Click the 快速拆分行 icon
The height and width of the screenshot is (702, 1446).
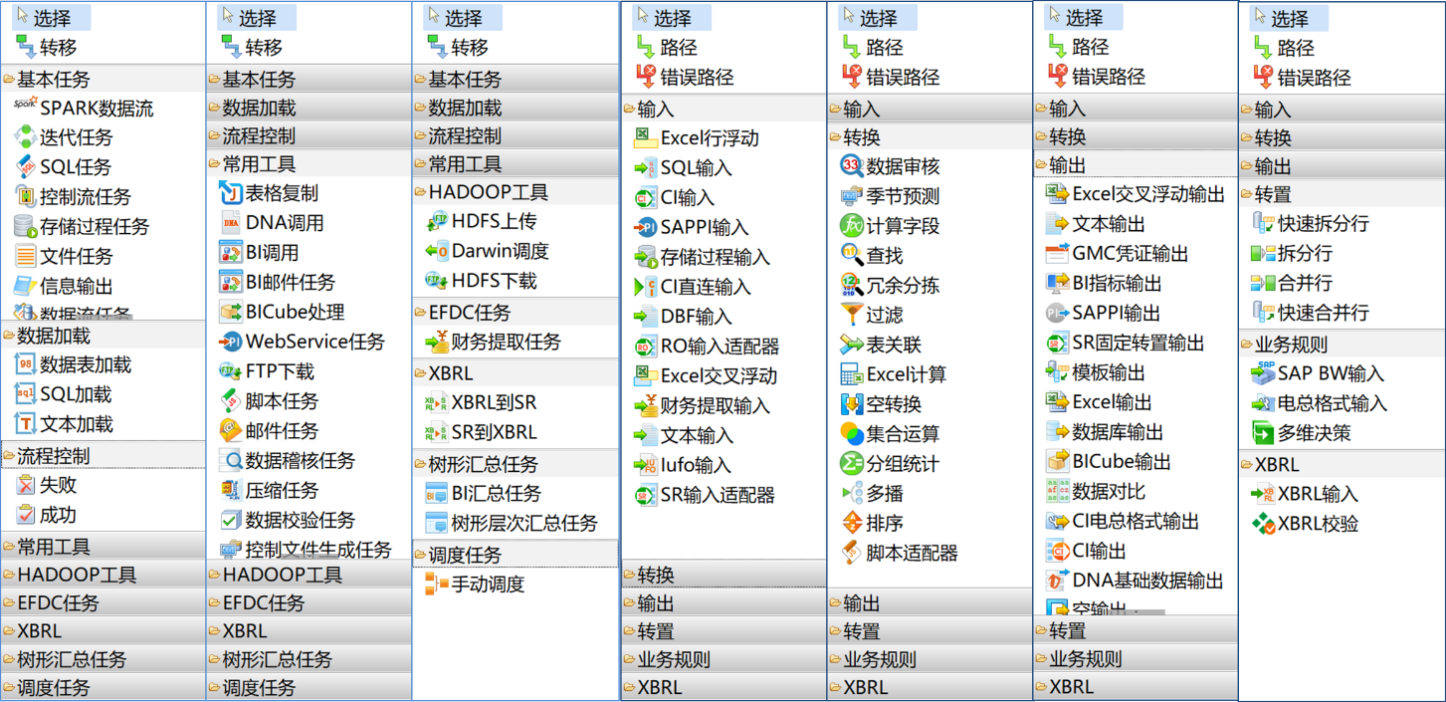[1262, 223]
